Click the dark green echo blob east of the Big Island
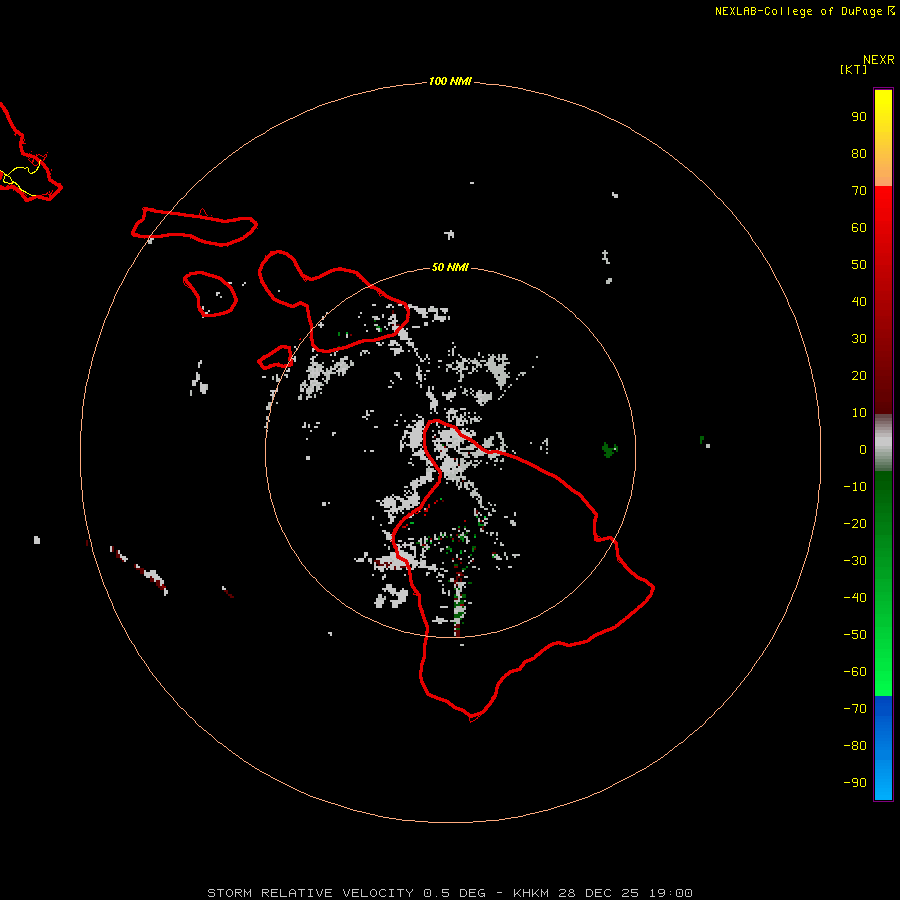Image resolution: width=900 pixels, height=900 pixels. (x=610, y=449)
